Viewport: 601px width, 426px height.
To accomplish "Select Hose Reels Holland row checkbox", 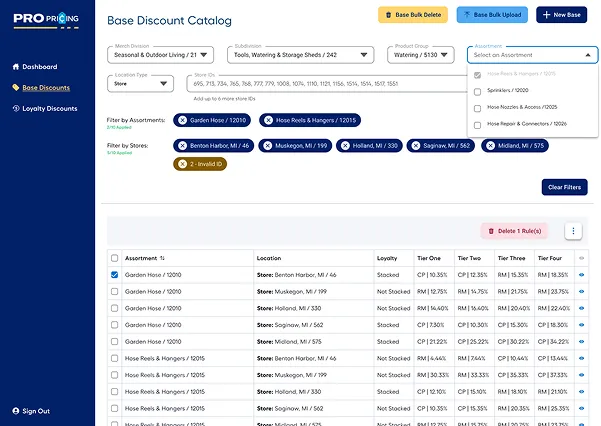I will click(x=115, y=391).
